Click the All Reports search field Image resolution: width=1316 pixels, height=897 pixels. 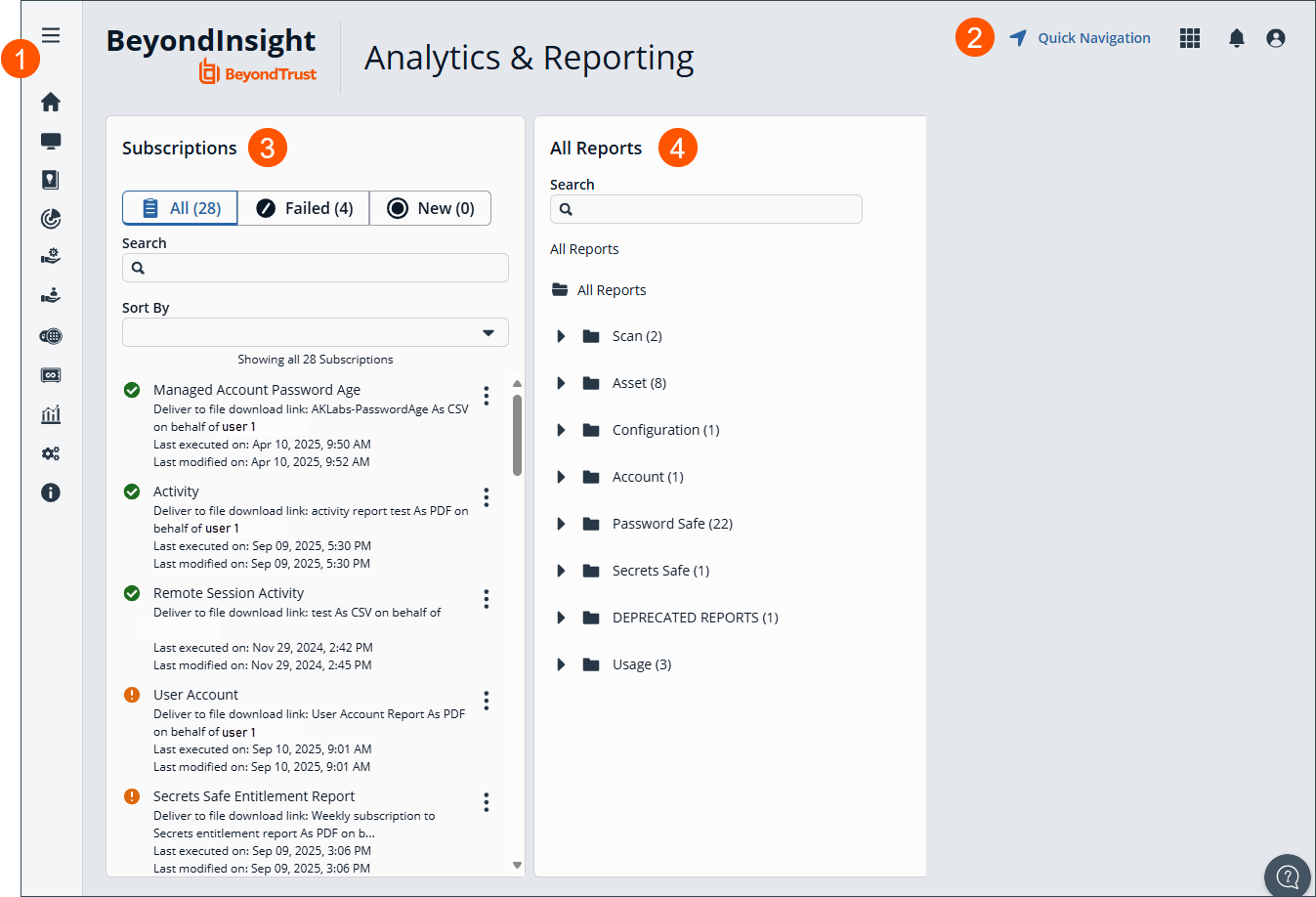click(706, 209)
